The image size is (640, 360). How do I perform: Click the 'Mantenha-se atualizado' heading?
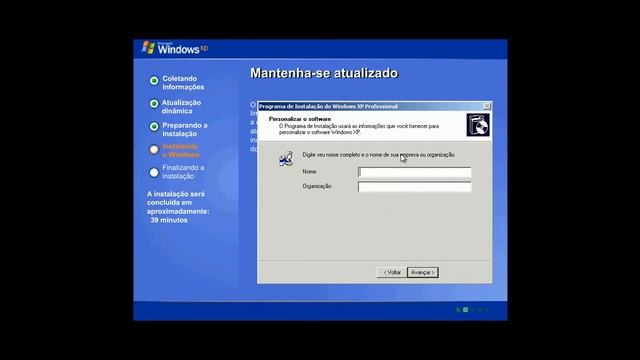[x=324, y=73]
